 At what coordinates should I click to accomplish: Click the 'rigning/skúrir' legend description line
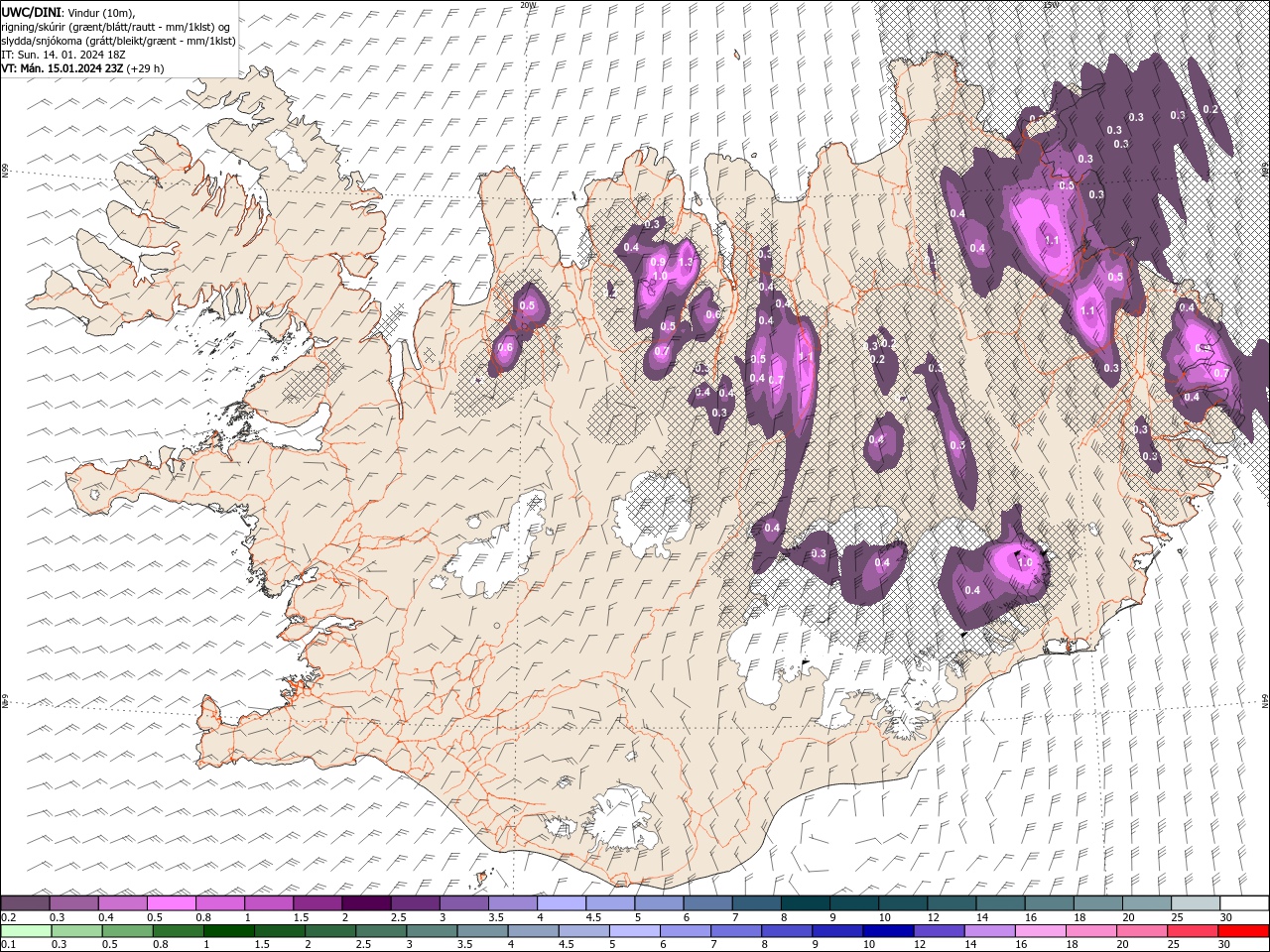[x=116, y=27]
